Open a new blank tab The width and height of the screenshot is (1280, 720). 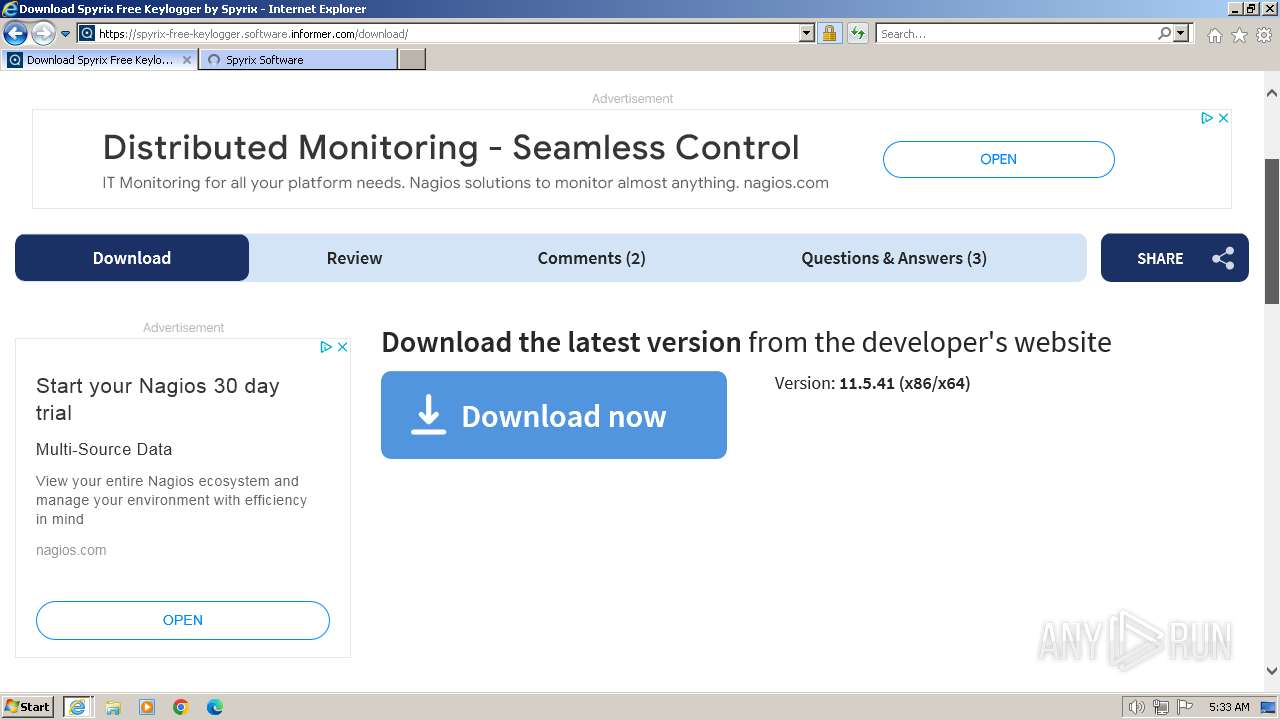click(x=412, y=60)
